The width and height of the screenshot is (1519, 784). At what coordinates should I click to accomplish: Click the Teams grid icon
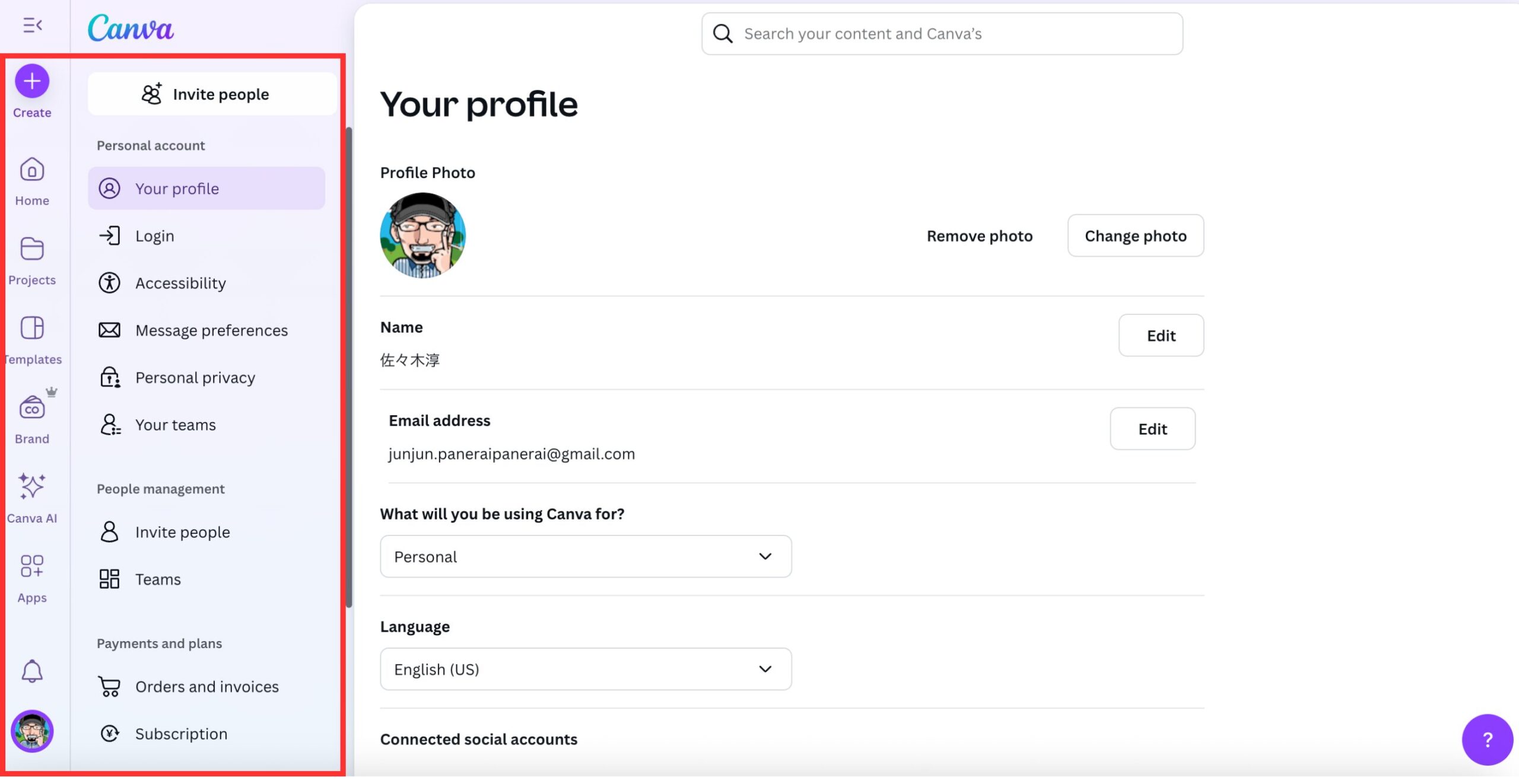(110, 579)
